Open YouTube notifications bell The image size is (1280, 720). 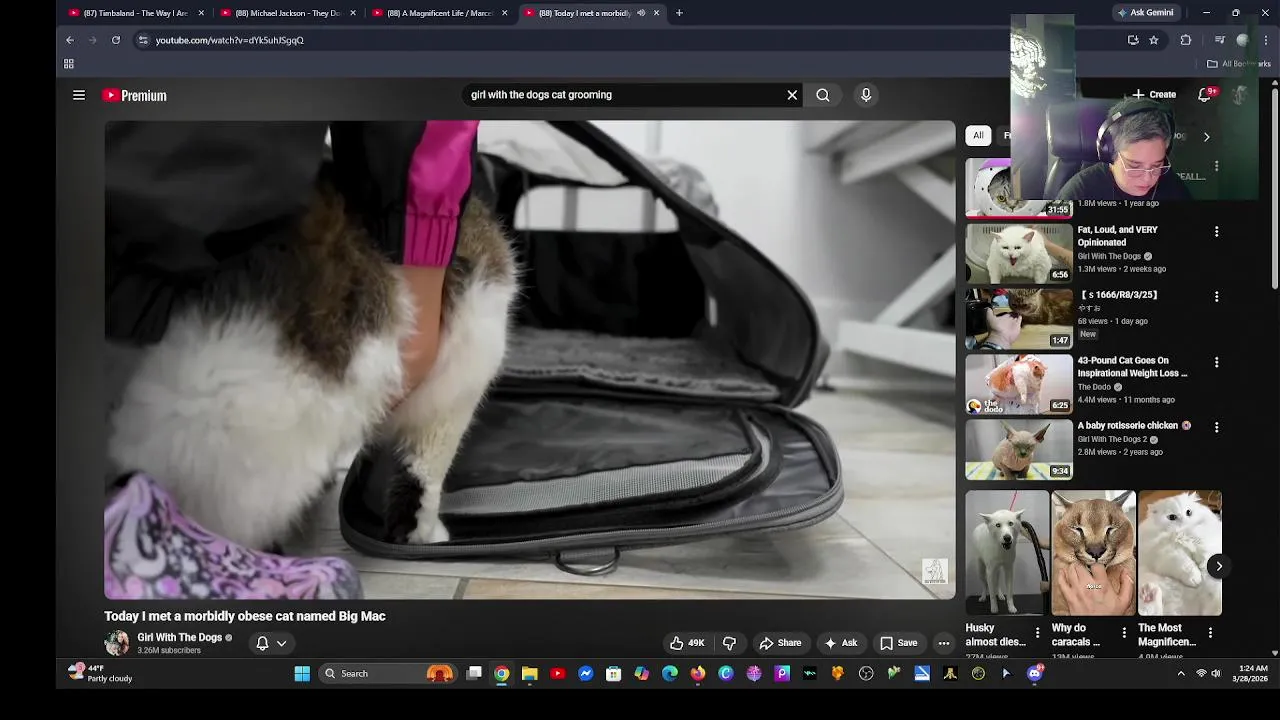[x=1205, y=95]
